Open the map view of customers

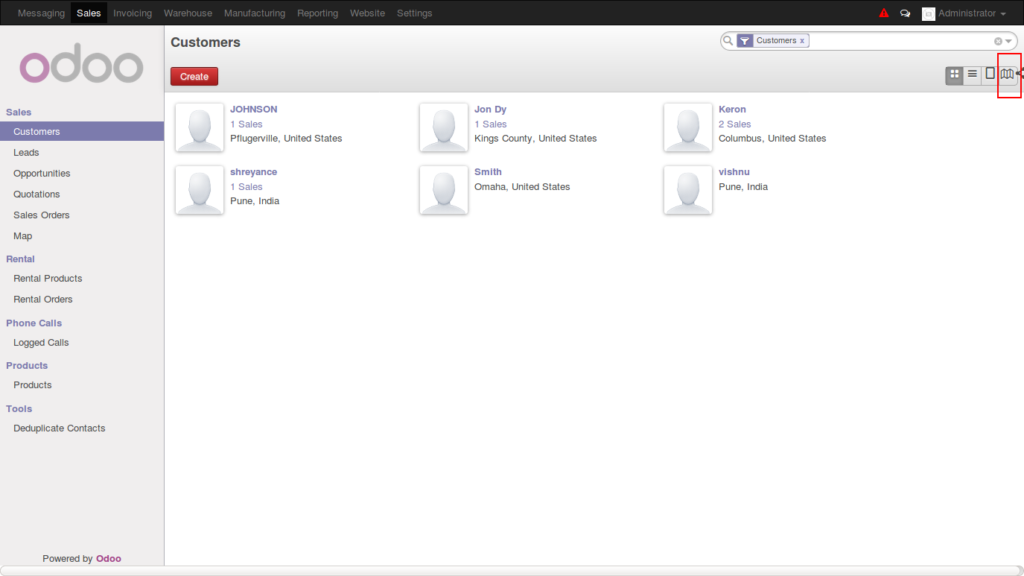(1007, 73)
